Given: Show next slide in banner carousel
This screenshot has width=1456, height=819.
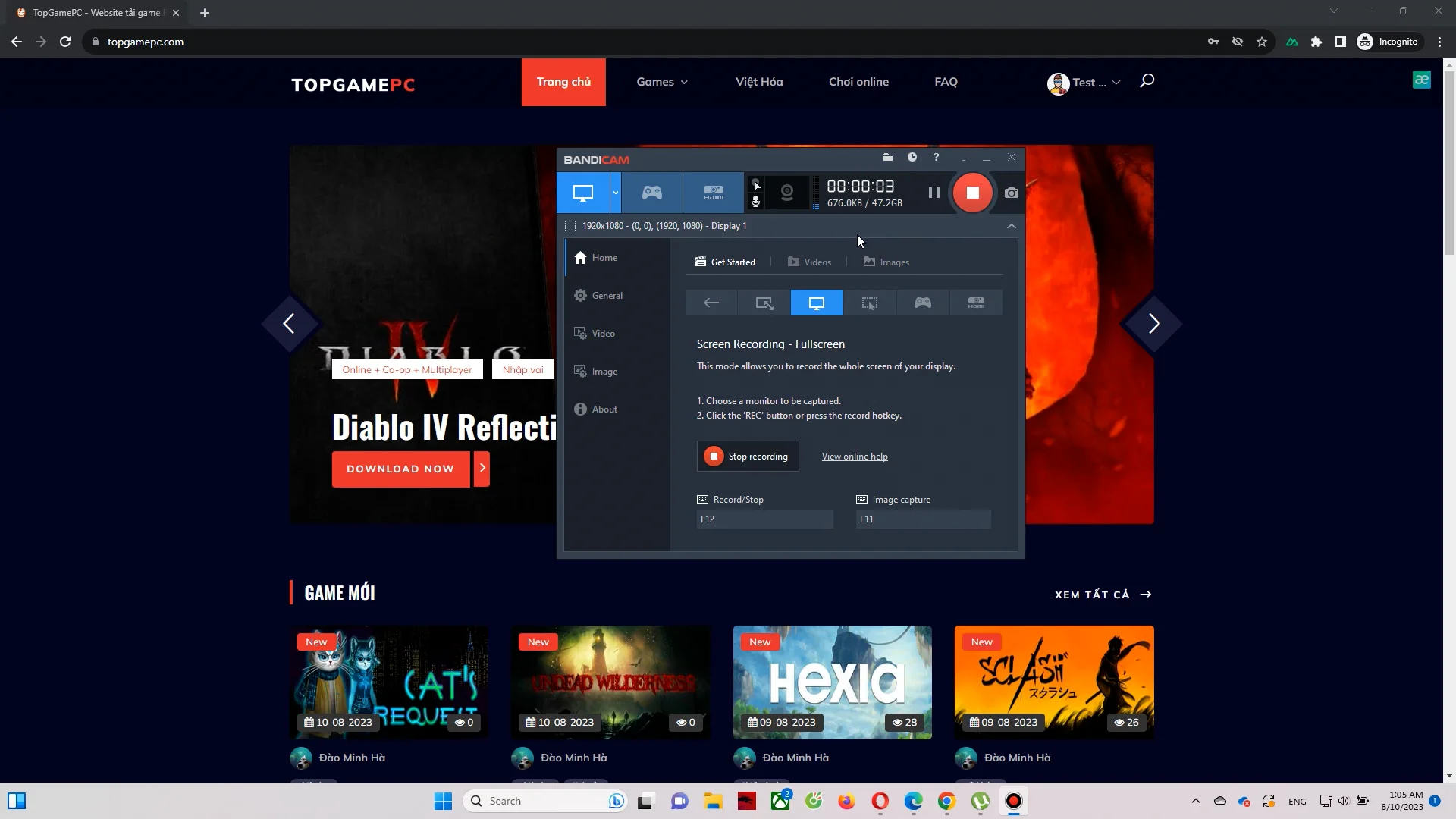Looking at the screenshot, I should tap(1153, 324).
